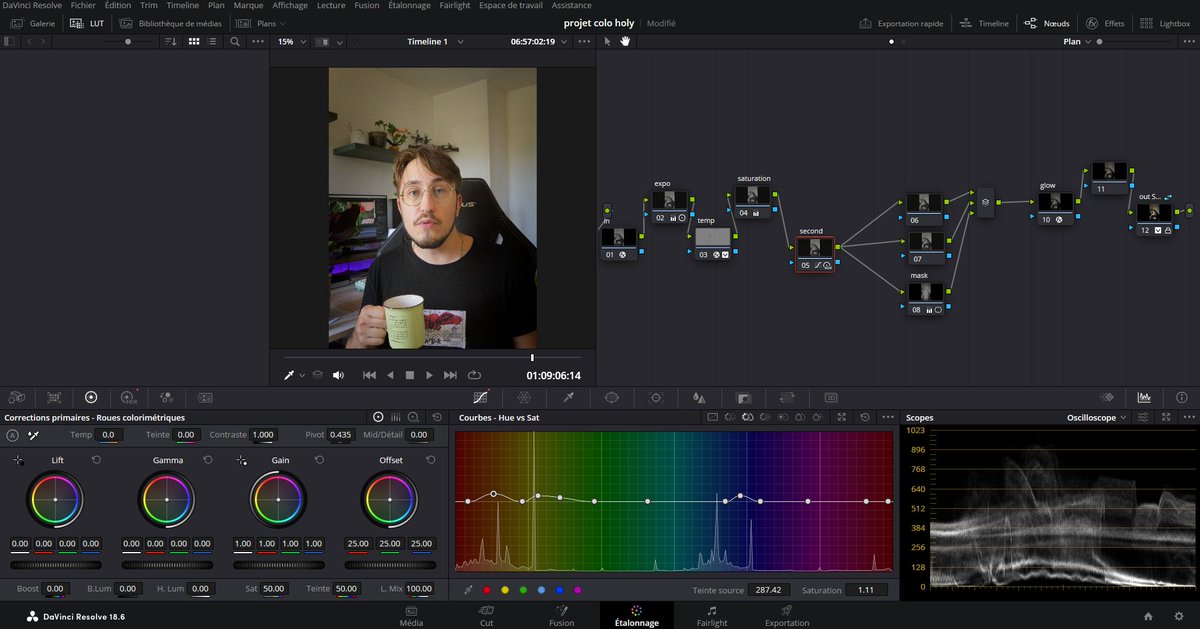Switch to the Fusion page tab
Image resolution: width=1200 pixels, height=629 pixels.
(x=562, y=615)
